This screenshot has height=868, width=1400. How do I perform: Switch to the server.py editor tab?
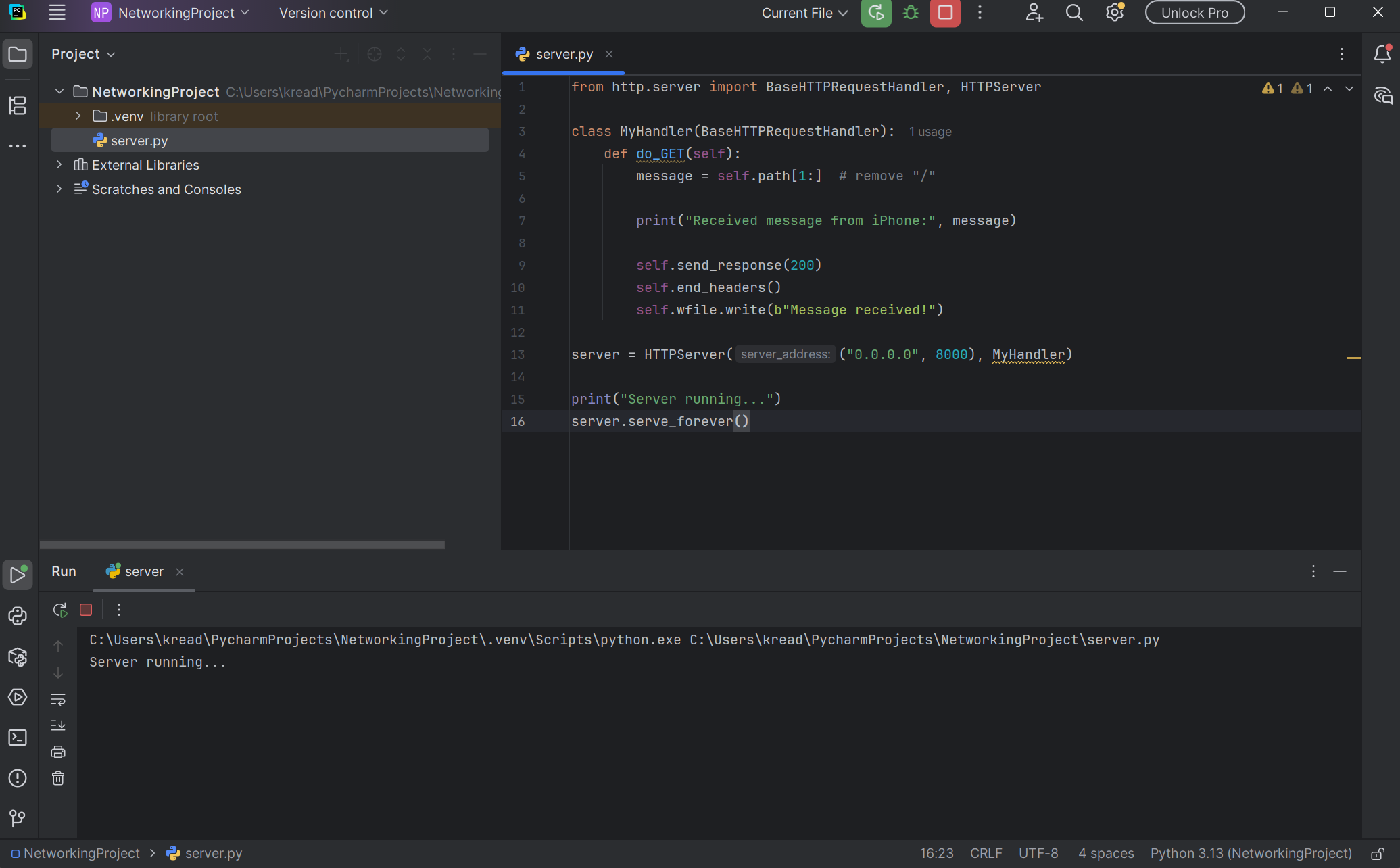click(x=563, y=54)
